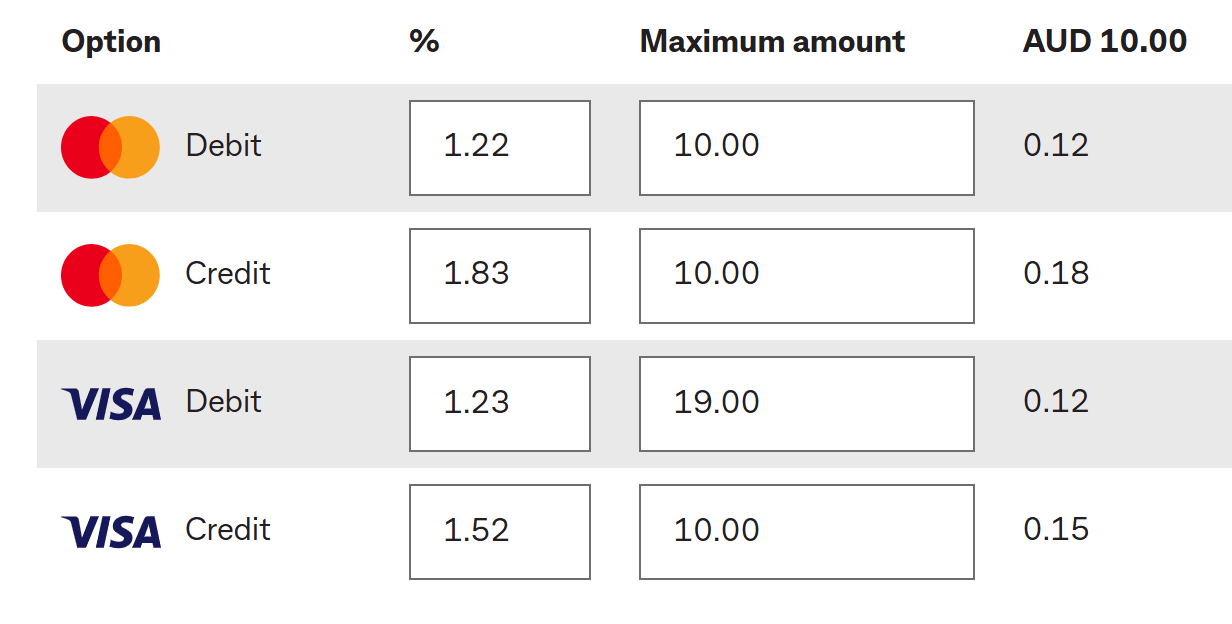Viewport: 1232px width, 624px height.
Task: Click the 0.15 fee for Visa Credit
Action: coord(1055,530)
